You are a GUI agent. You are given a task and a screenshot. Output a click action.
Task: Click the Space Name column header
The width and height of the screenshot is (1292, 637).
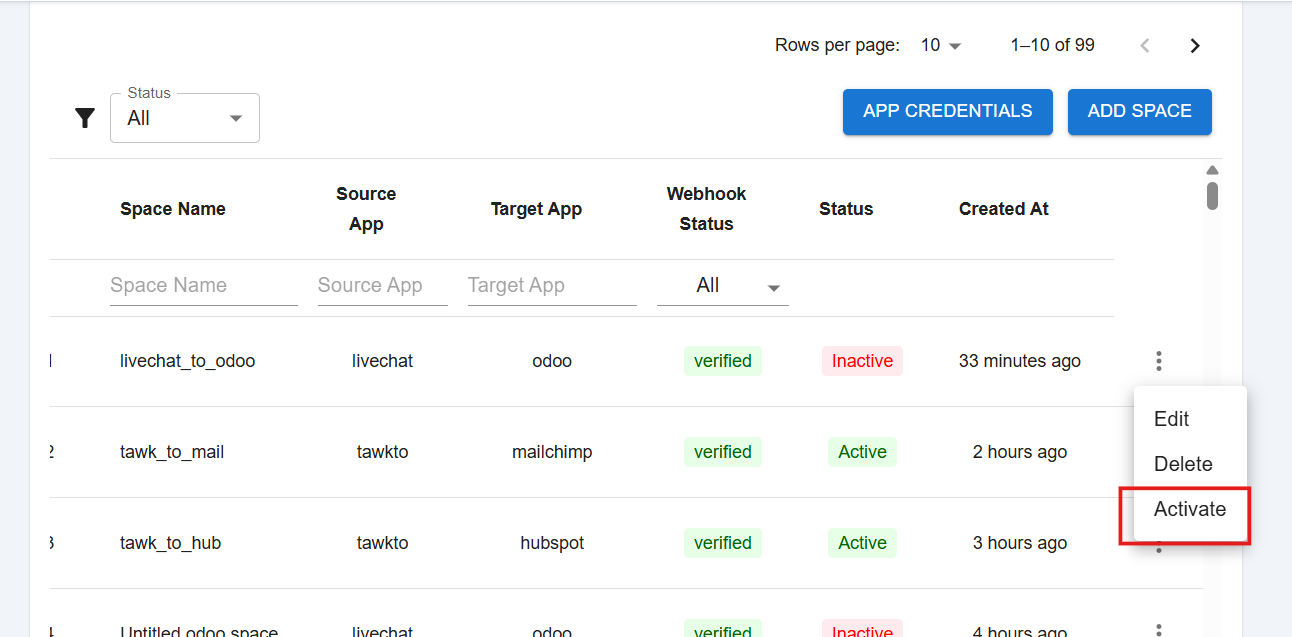point(173,209)
